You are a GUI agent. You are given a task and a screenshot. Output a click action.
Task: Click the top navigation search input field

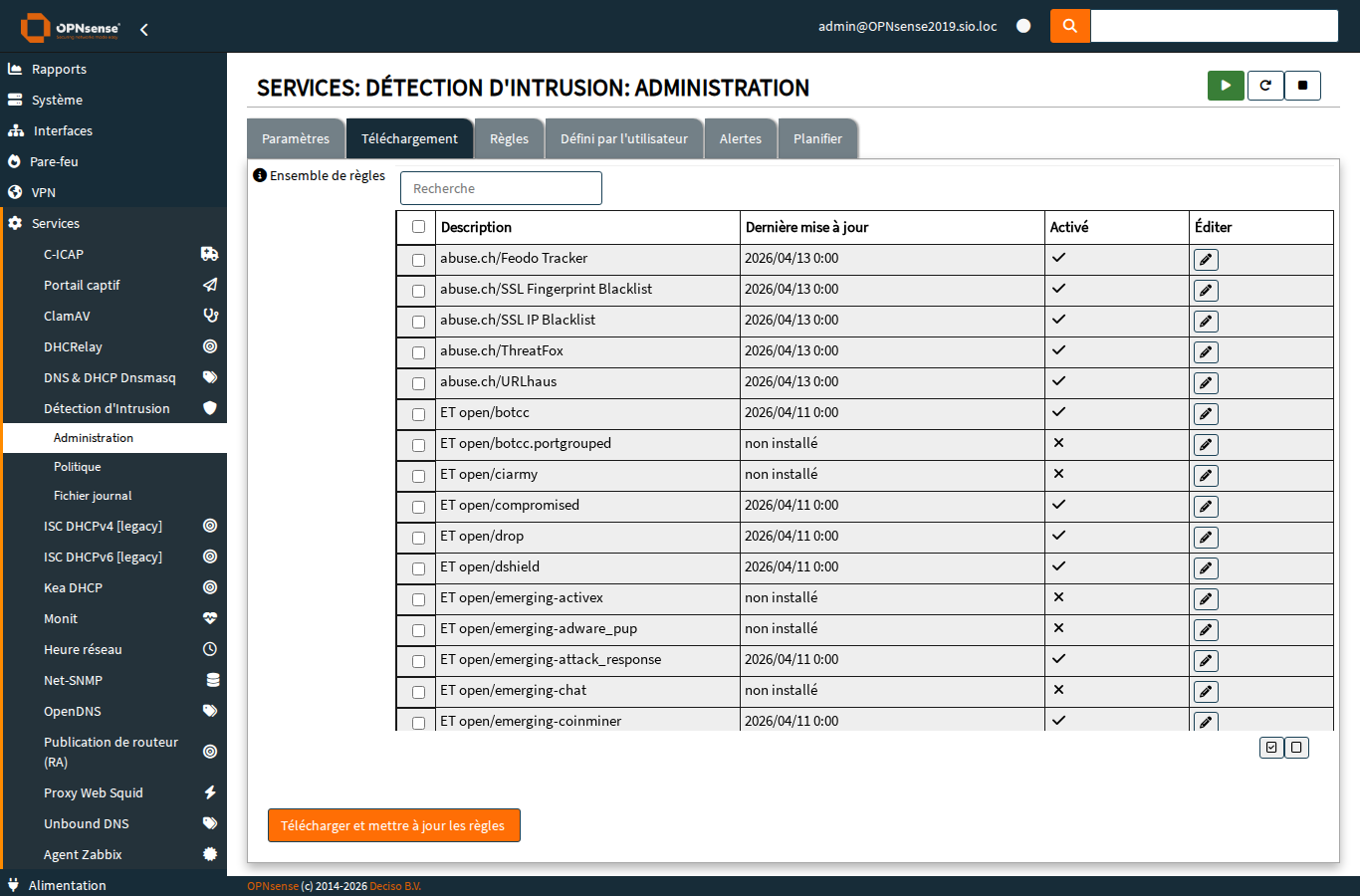pyautogui.click(x=1215, y=26)
